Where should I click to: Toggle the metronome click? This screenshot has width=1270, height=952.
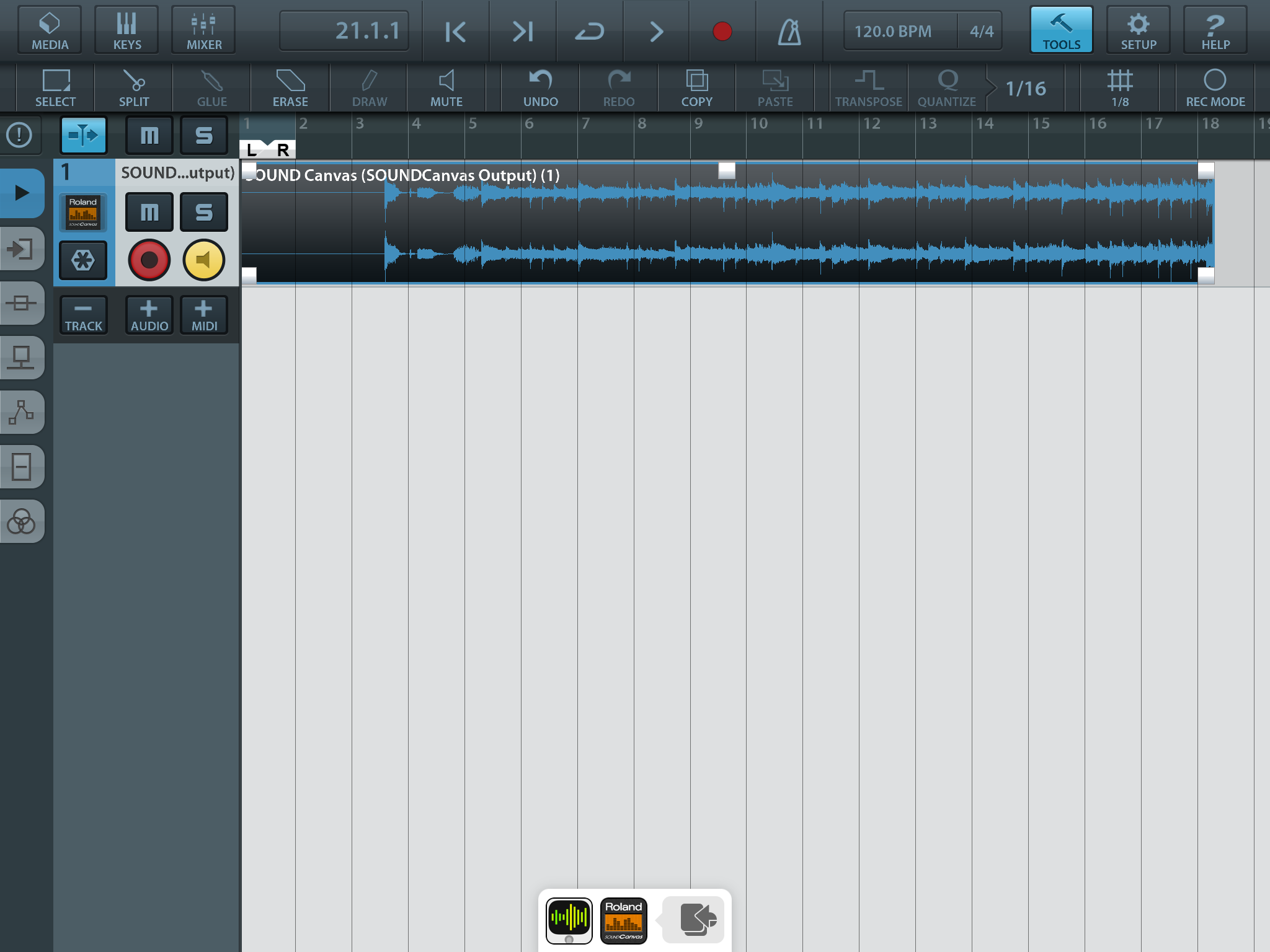[789, 31]
